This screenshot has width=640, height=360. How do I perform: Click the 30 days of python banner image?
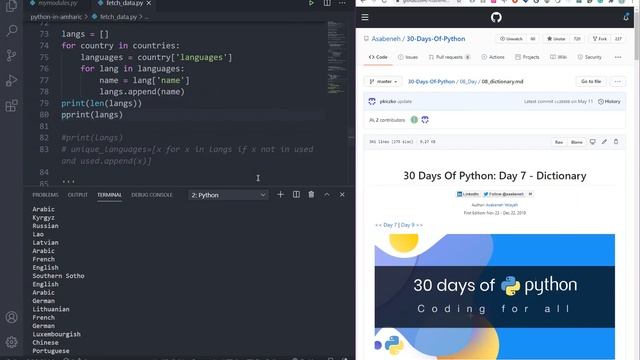[x=495, y=297]
